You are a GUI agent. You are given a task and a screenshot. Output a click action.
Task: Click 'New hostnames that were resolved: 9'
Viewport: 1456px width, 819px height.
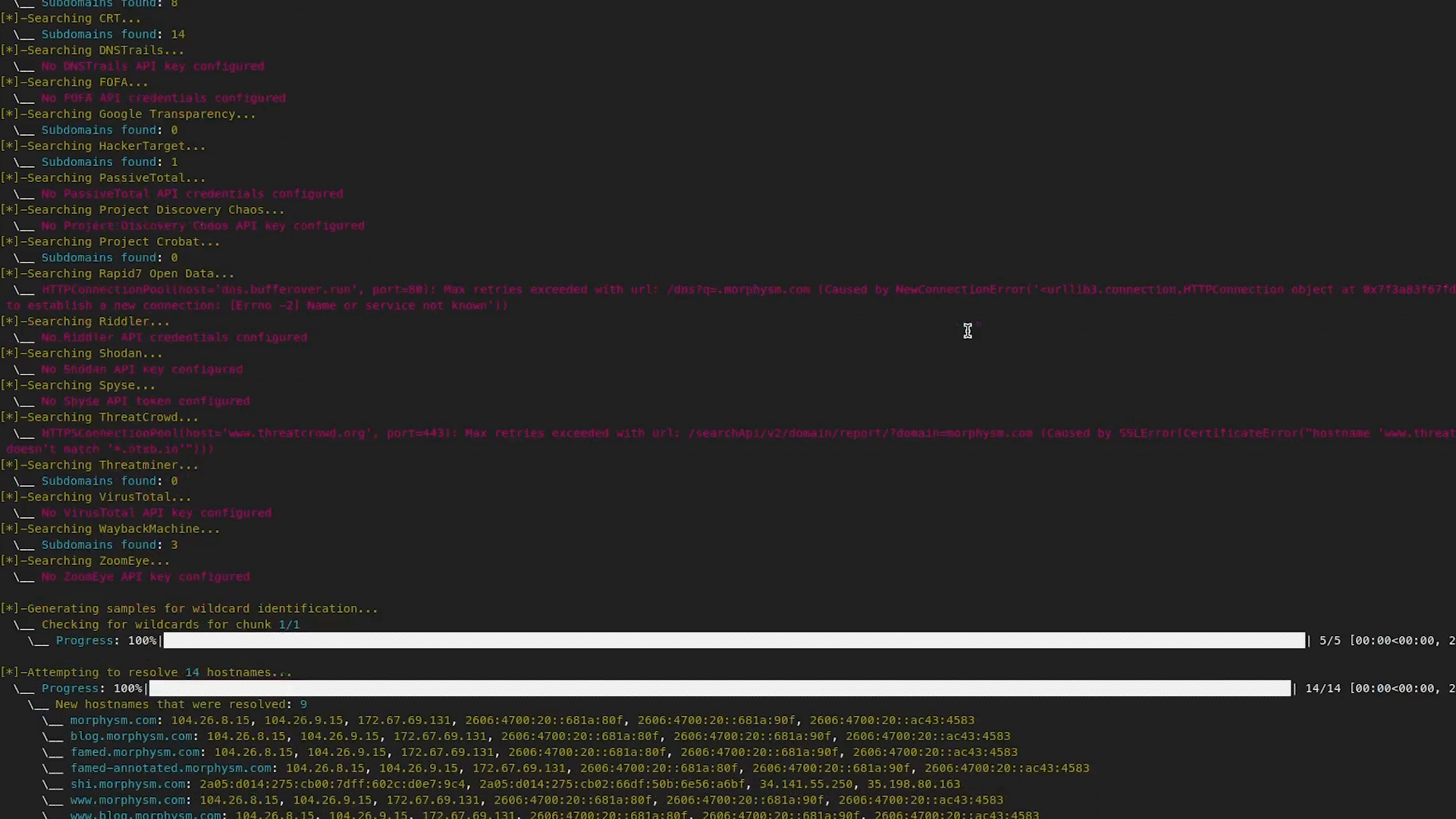[x=180, y=704]
